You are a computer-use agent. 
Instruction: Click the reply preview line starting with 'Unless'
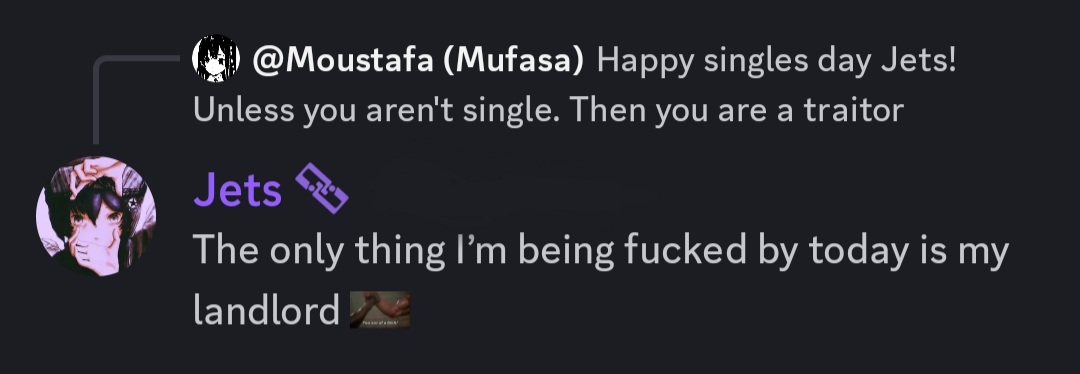[x=548, y=110]
